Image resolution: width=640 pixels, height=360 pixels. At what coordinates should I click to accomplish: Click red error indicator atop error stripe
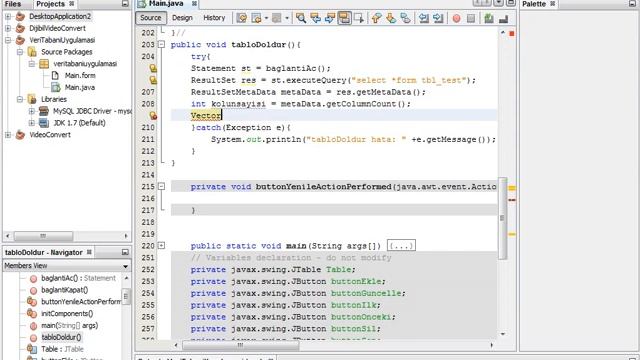click(x=512, y=33)
